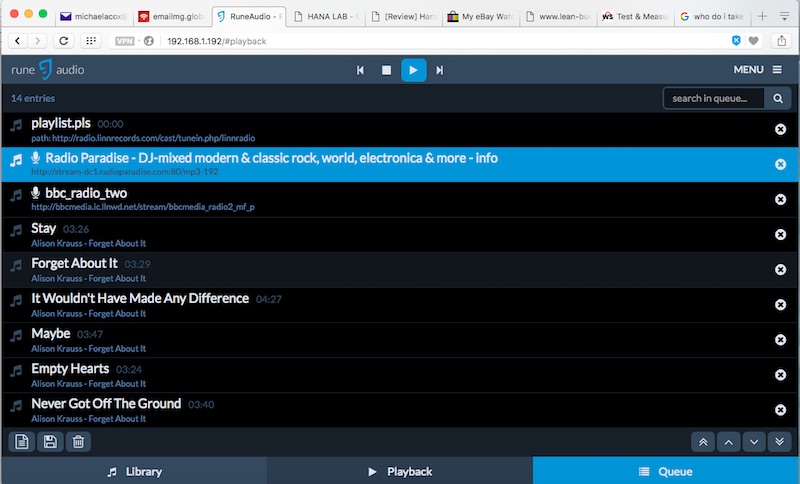
Task: Remove It Wouldn't Have Made Any Difference
Action: 780,305
